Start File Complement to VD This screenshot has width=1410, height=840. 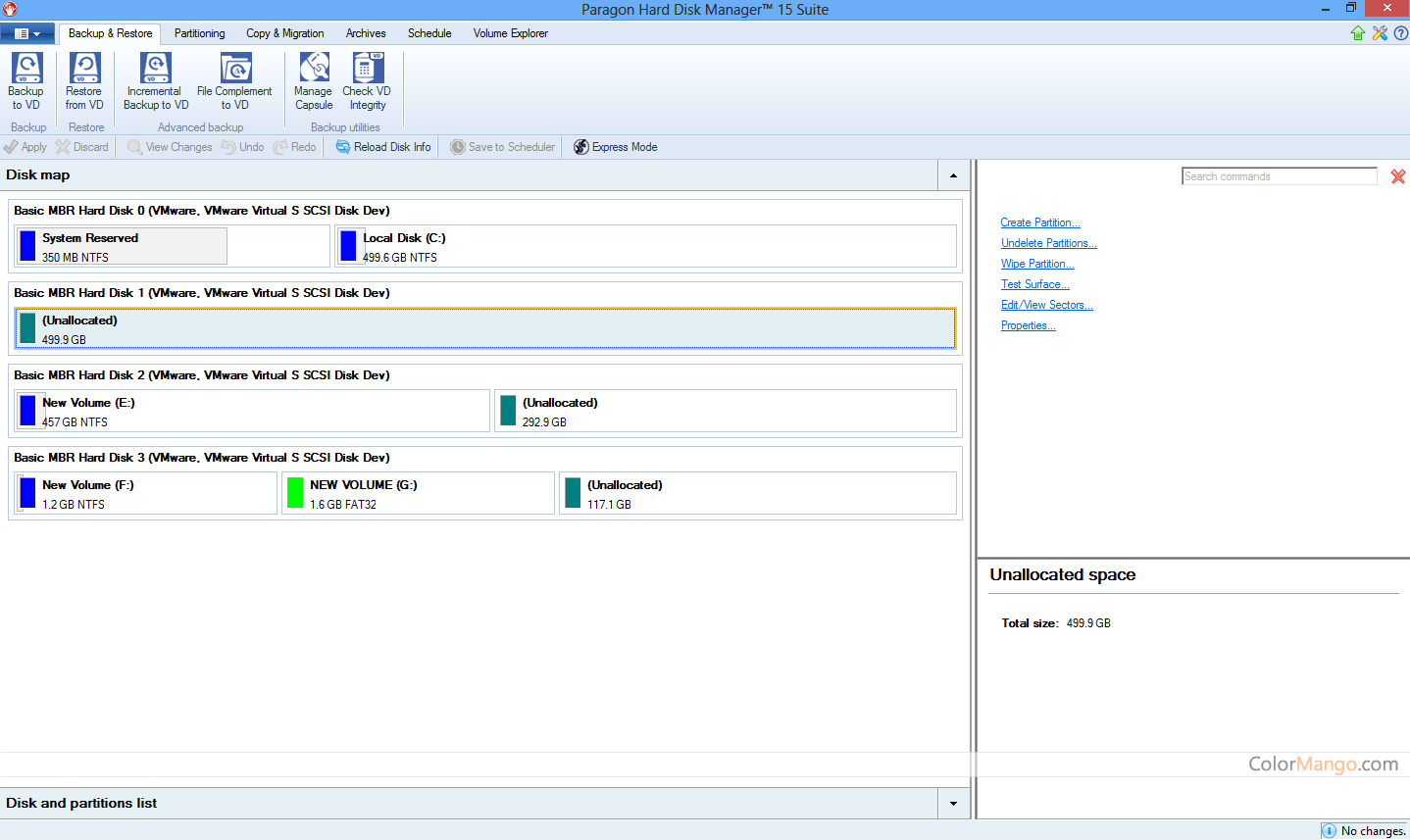click(234, 81)
